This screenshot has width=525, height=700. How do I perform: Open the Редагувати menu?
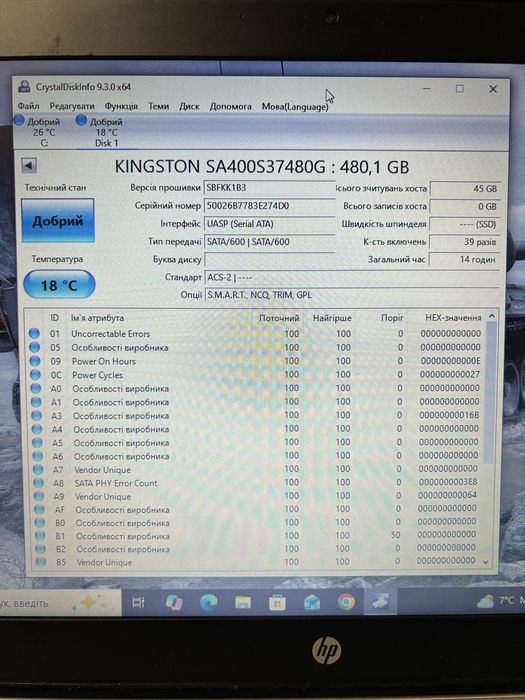(72, 106)
